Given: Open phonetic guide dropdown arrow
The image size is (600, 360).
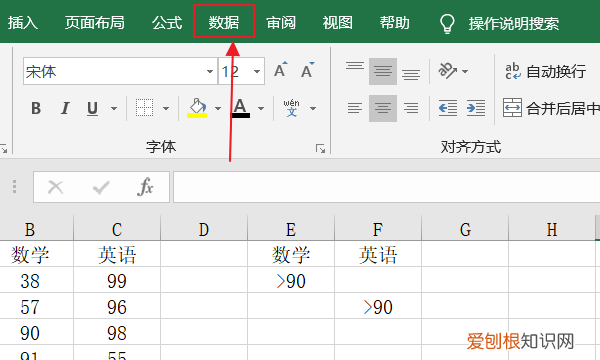Looking at the screenshot, I should click(313, 109).
